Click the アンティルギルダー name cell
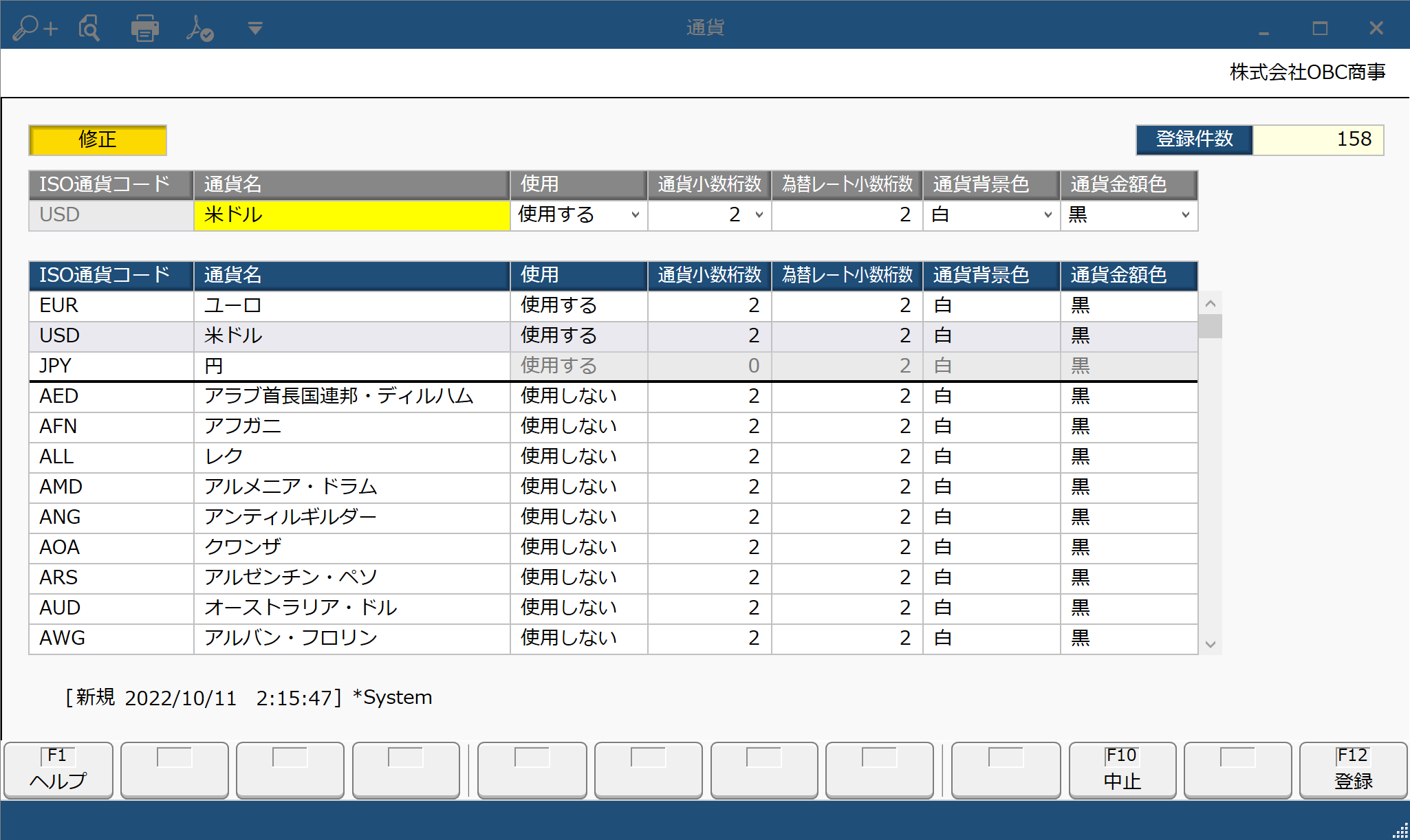Image resolution: width=1410 pixels, height=840 pixels. [352, 518]
